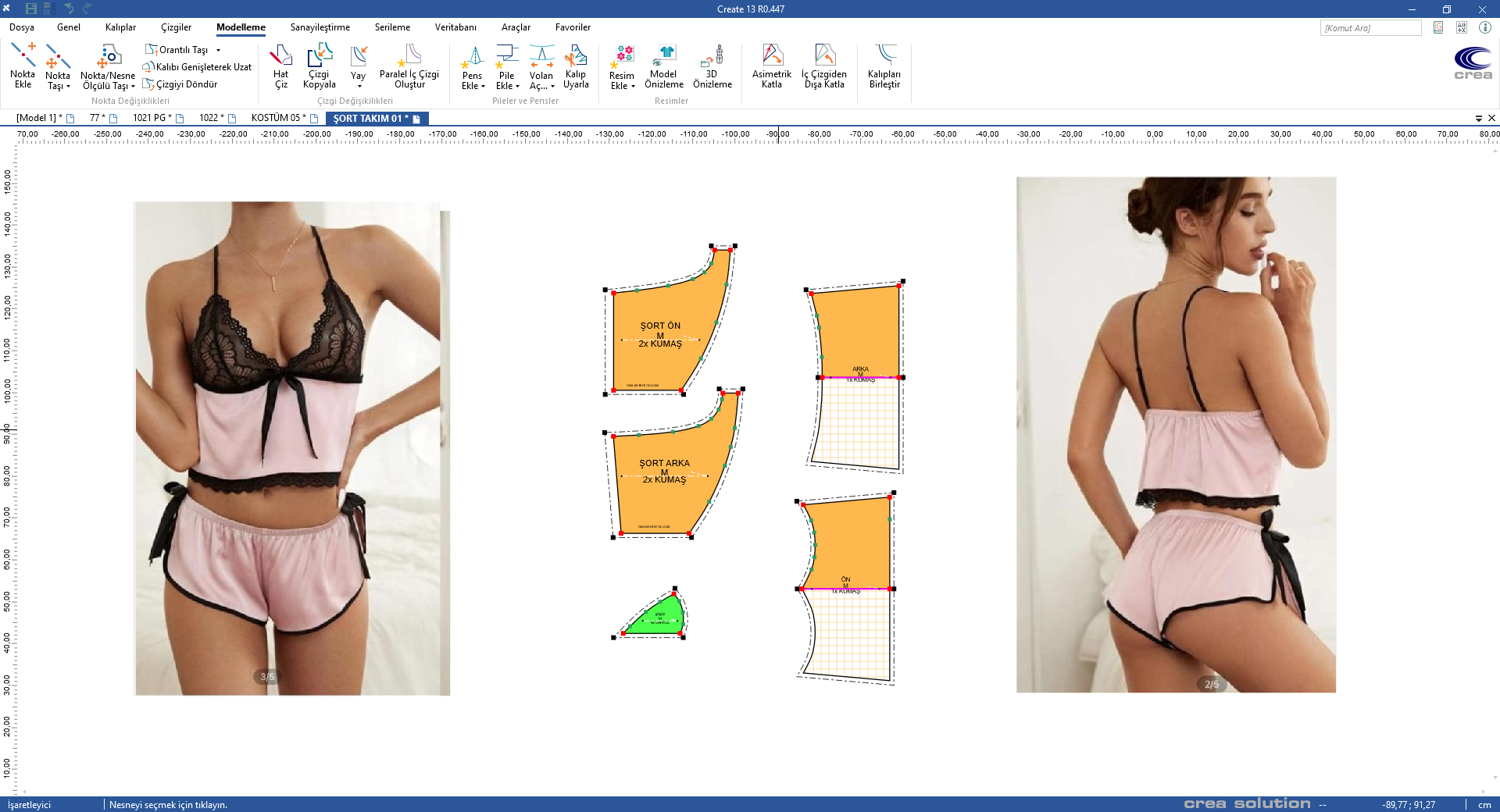Expand the Orantılı Taşı dropdown arrow

(219, 50)
